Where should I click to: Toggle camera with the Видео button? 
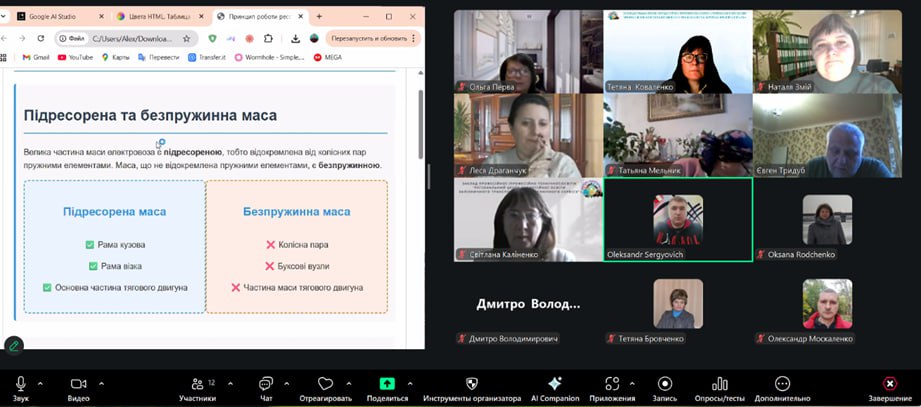coord(78,384)
